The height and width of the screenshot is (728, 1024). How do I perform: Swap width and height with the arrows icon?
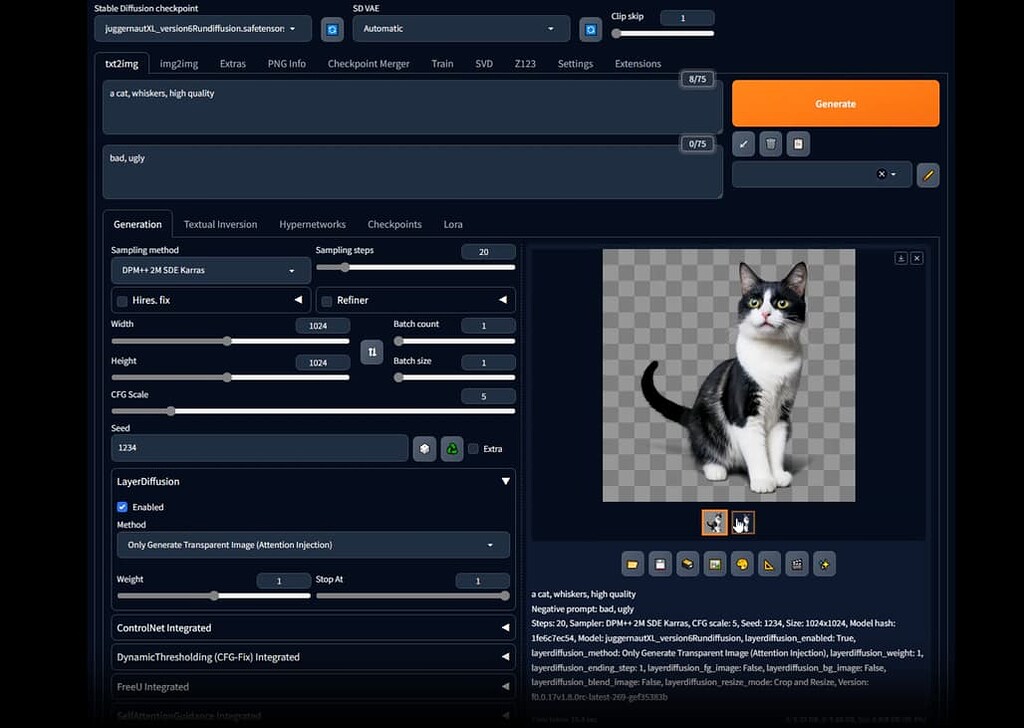coord(372,352)
